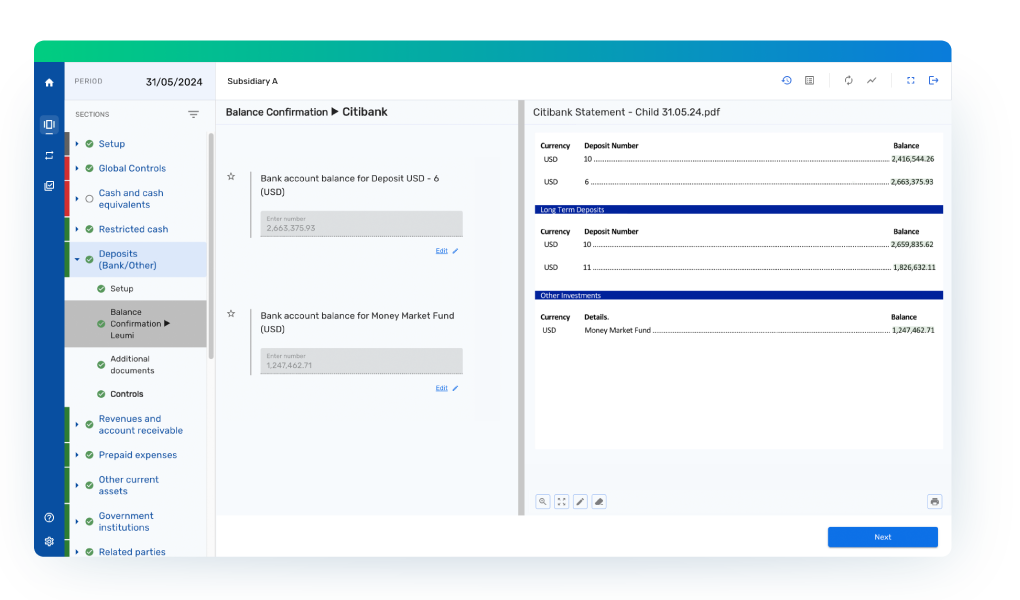The height and width of the screenshot is (600, 1020).
Task: Click the refresh sync icon in top toolbar
Action: [x=848, y=81]
